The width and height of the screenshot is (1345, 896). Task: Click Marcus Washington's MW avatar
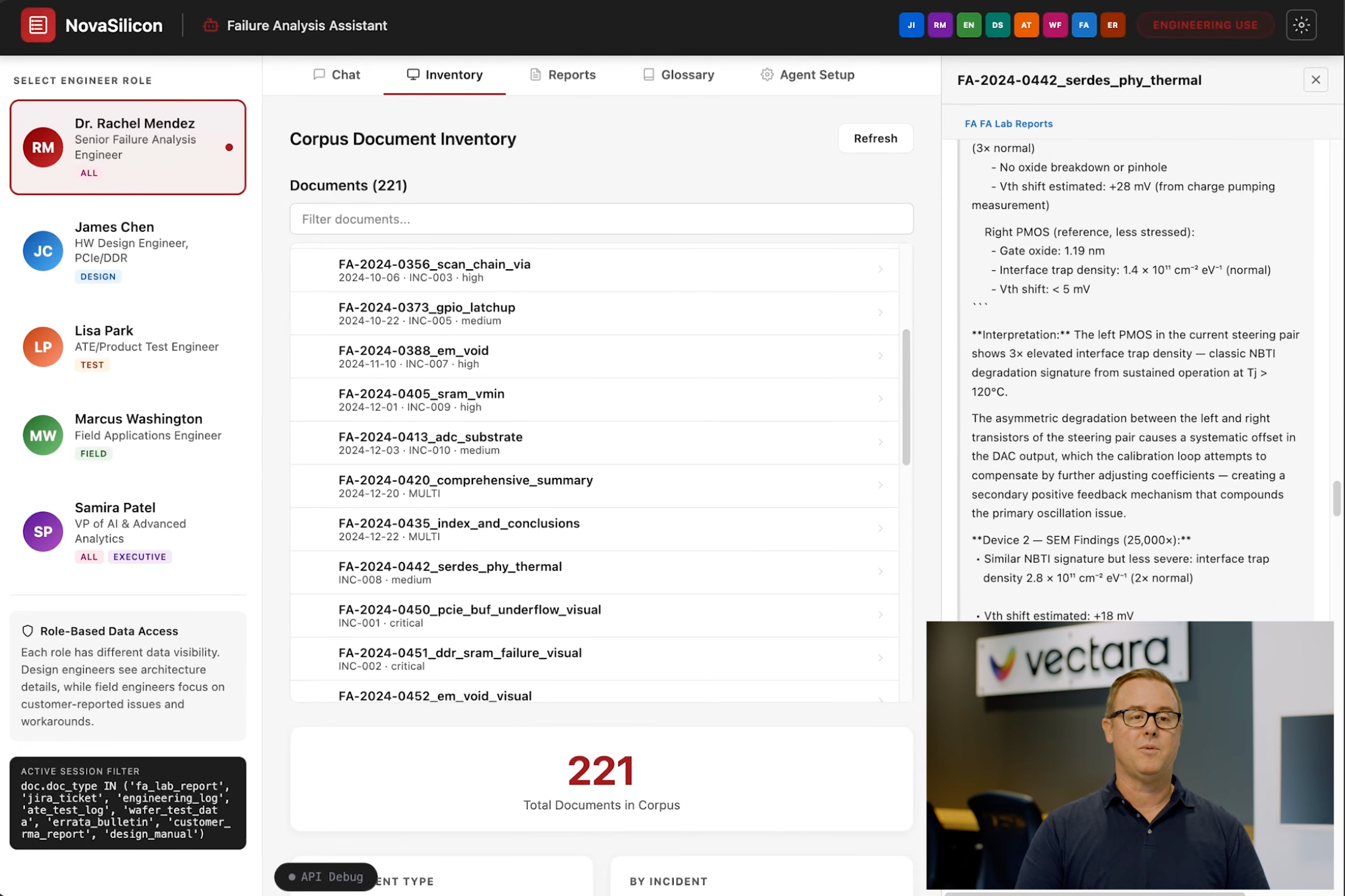[x=43, y=435]
